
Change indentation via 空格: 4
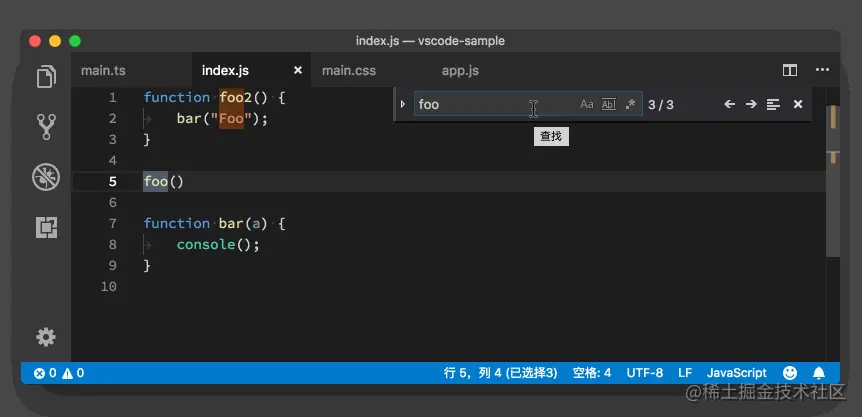click(x=592, y=373)
